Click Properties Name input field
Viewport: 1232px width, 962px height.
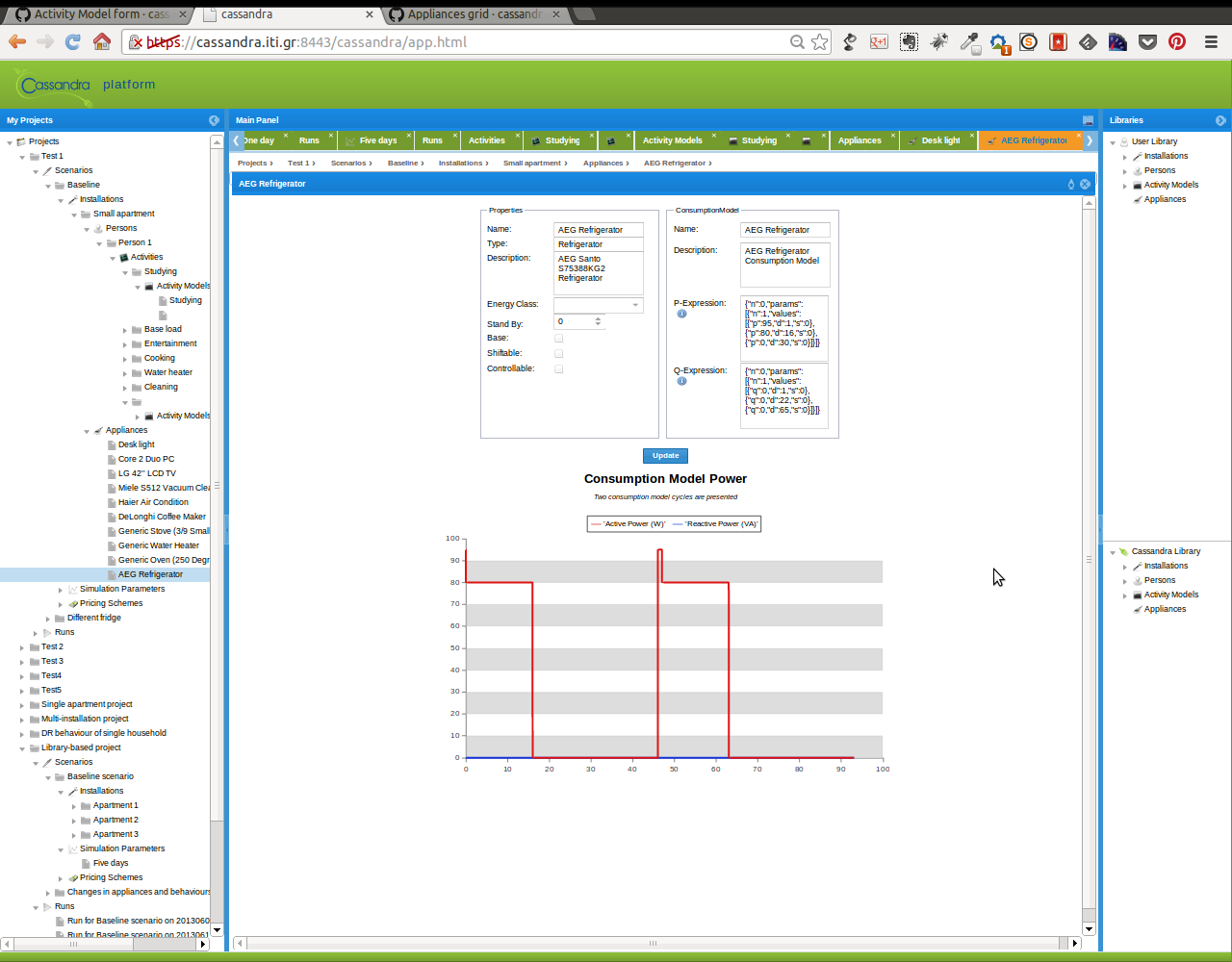tap(599, 230)
